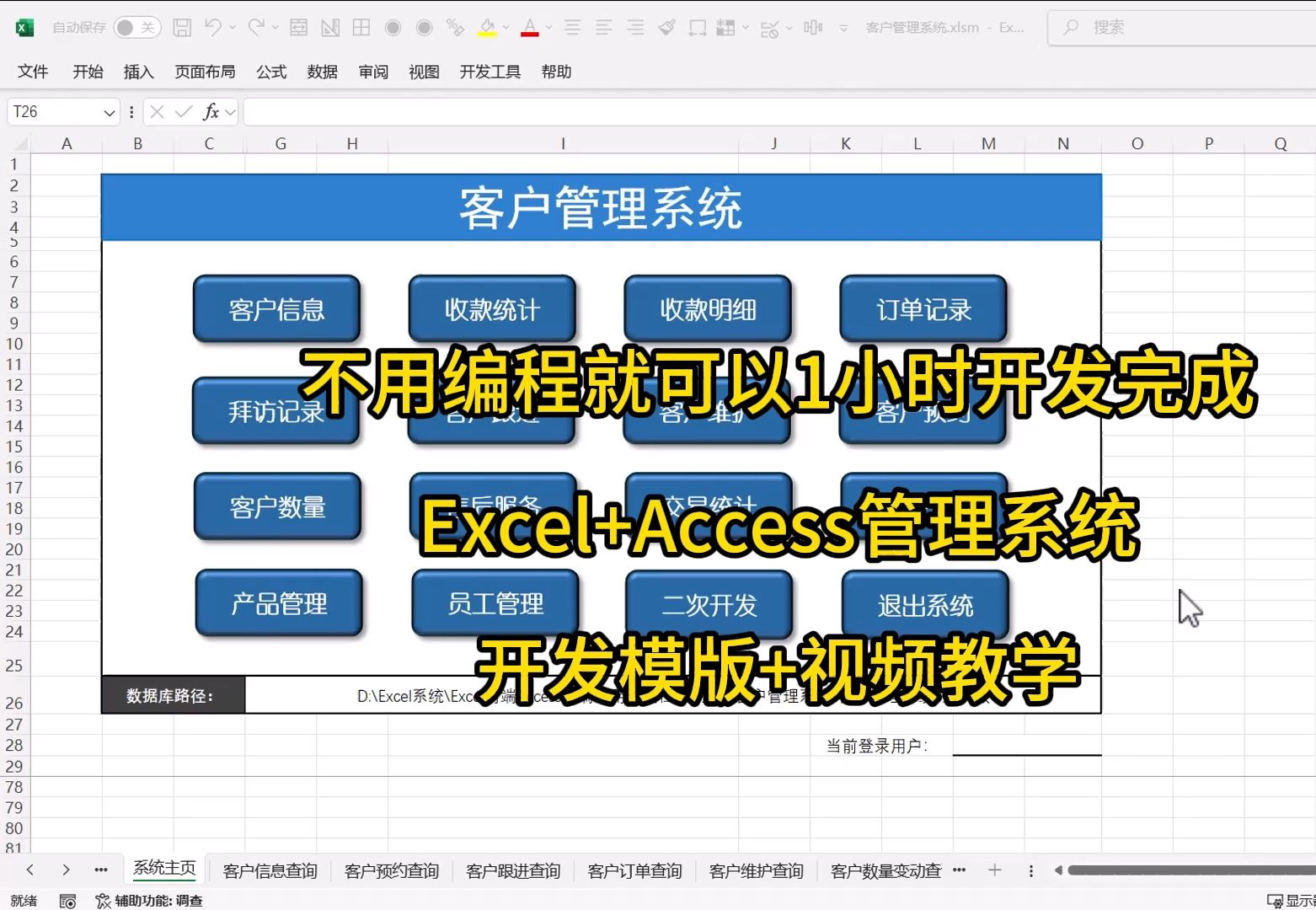Click the center align icon in toolbar
Screen dimensions: 1316x910
(573, 28)
